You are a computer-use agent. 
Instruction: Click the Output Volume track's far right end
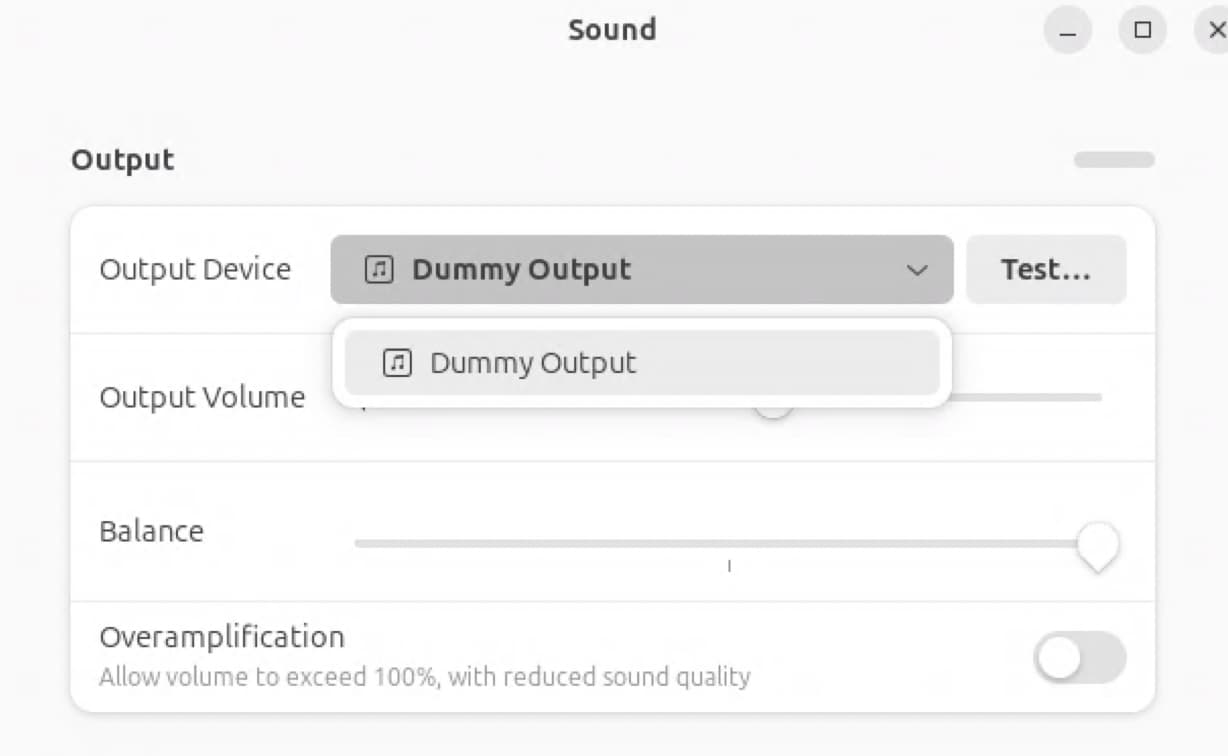(x=1098, y=398)
